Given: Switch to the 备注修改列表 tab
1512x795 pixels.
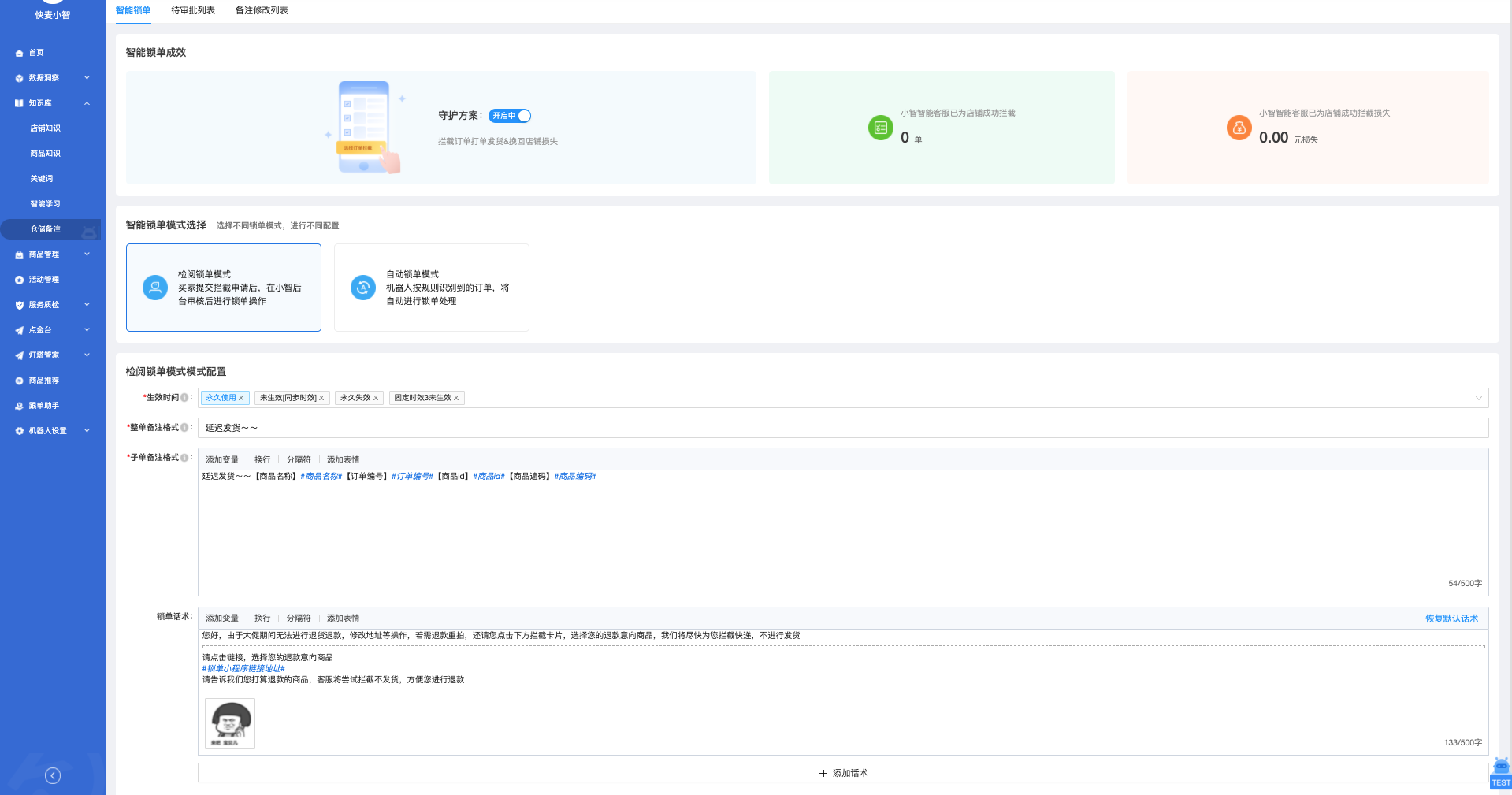Looking at the screenshot, I should click(262, 10).
